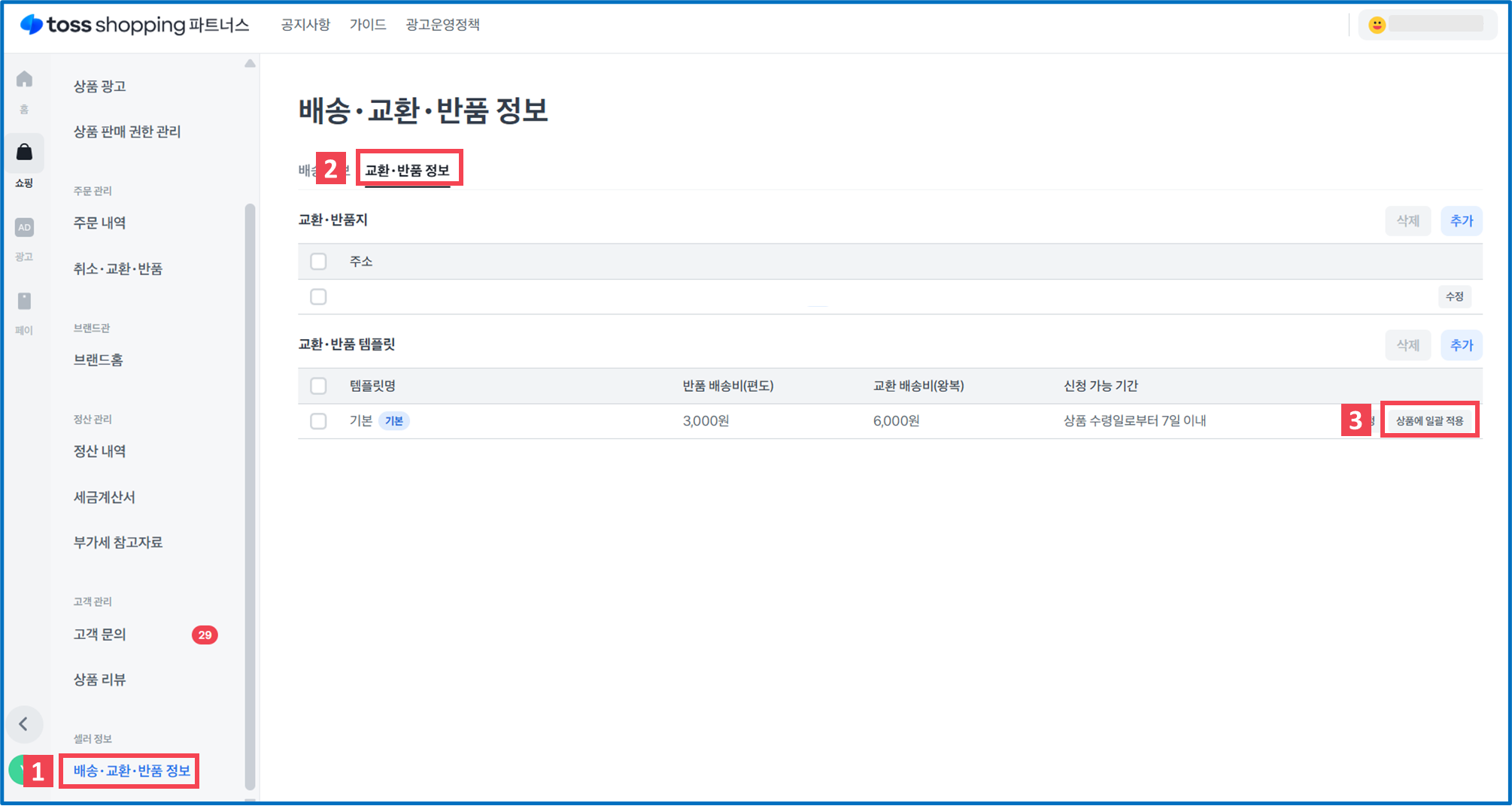Screen dimensions: 1512x806
Task: Select the 기본 template row checkbox
Action: click(318, 421)
